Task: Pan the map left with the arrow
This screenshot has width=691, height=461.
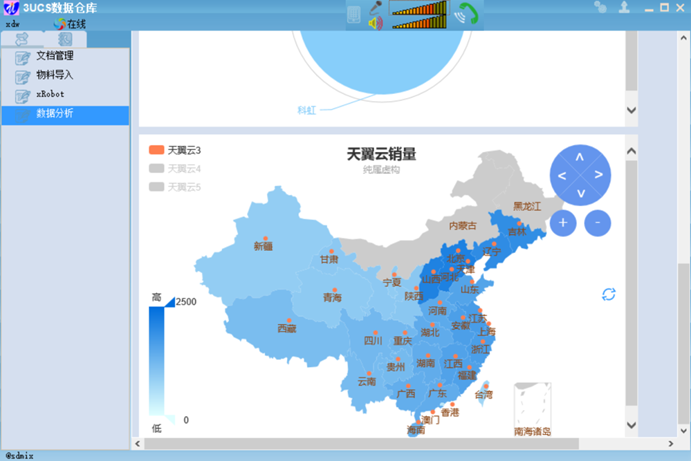Action: click(x=562, y=176)
